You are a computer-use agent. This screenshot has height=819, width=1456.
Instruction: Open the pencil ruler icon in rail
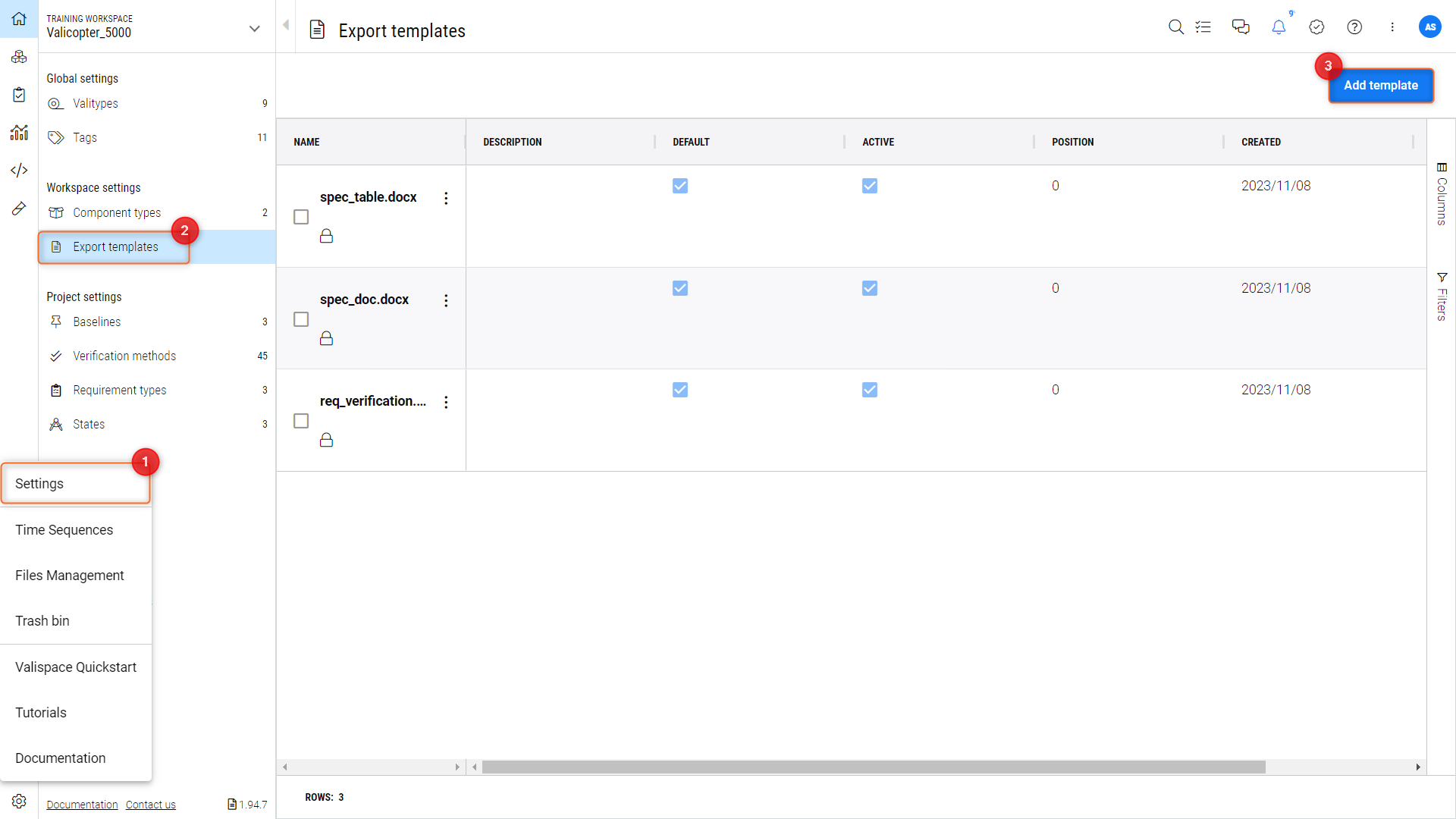(19, 208)
